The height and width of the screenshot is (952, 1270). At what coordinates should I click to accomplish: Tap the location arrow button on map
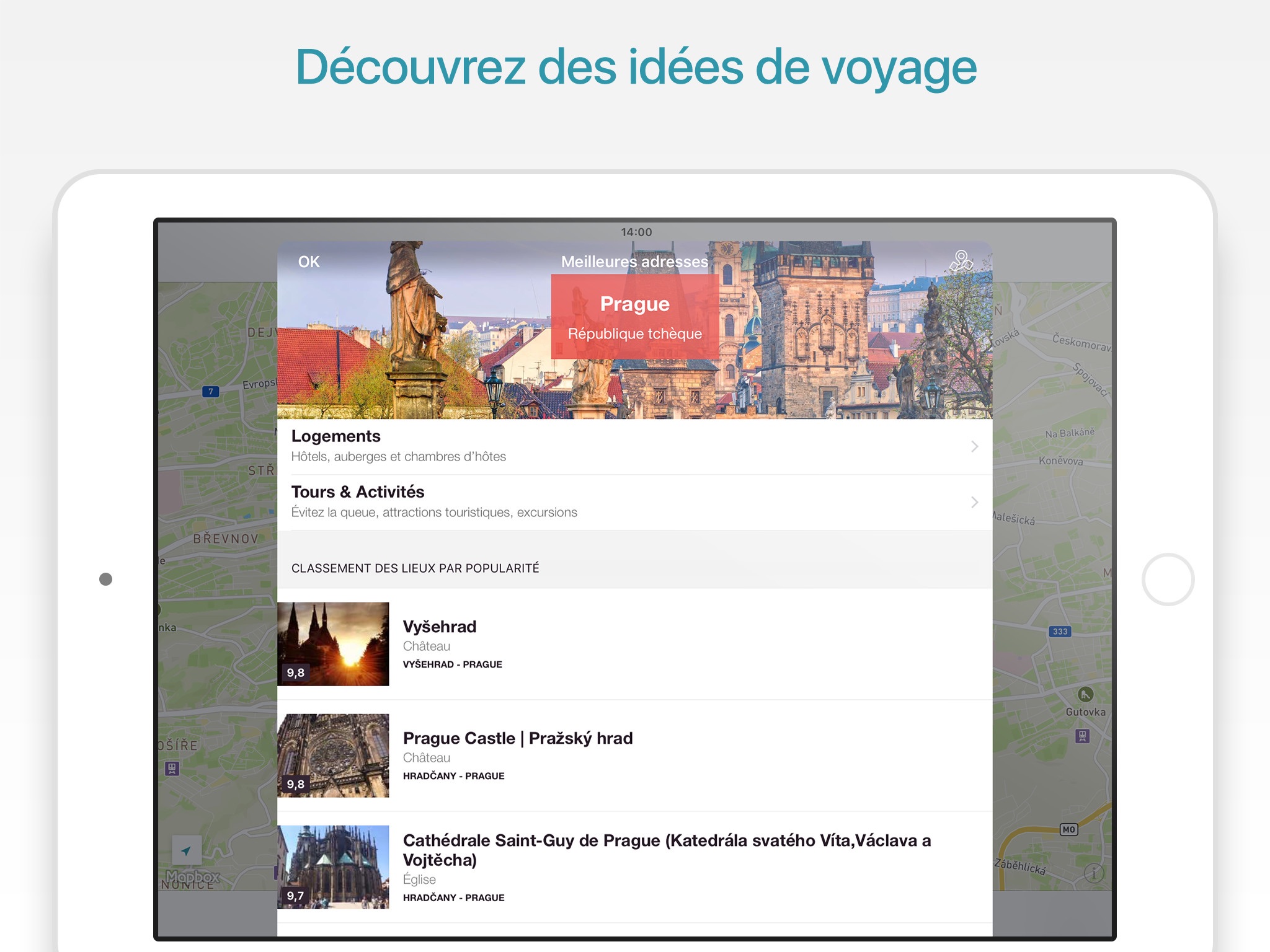pos(186,850)
